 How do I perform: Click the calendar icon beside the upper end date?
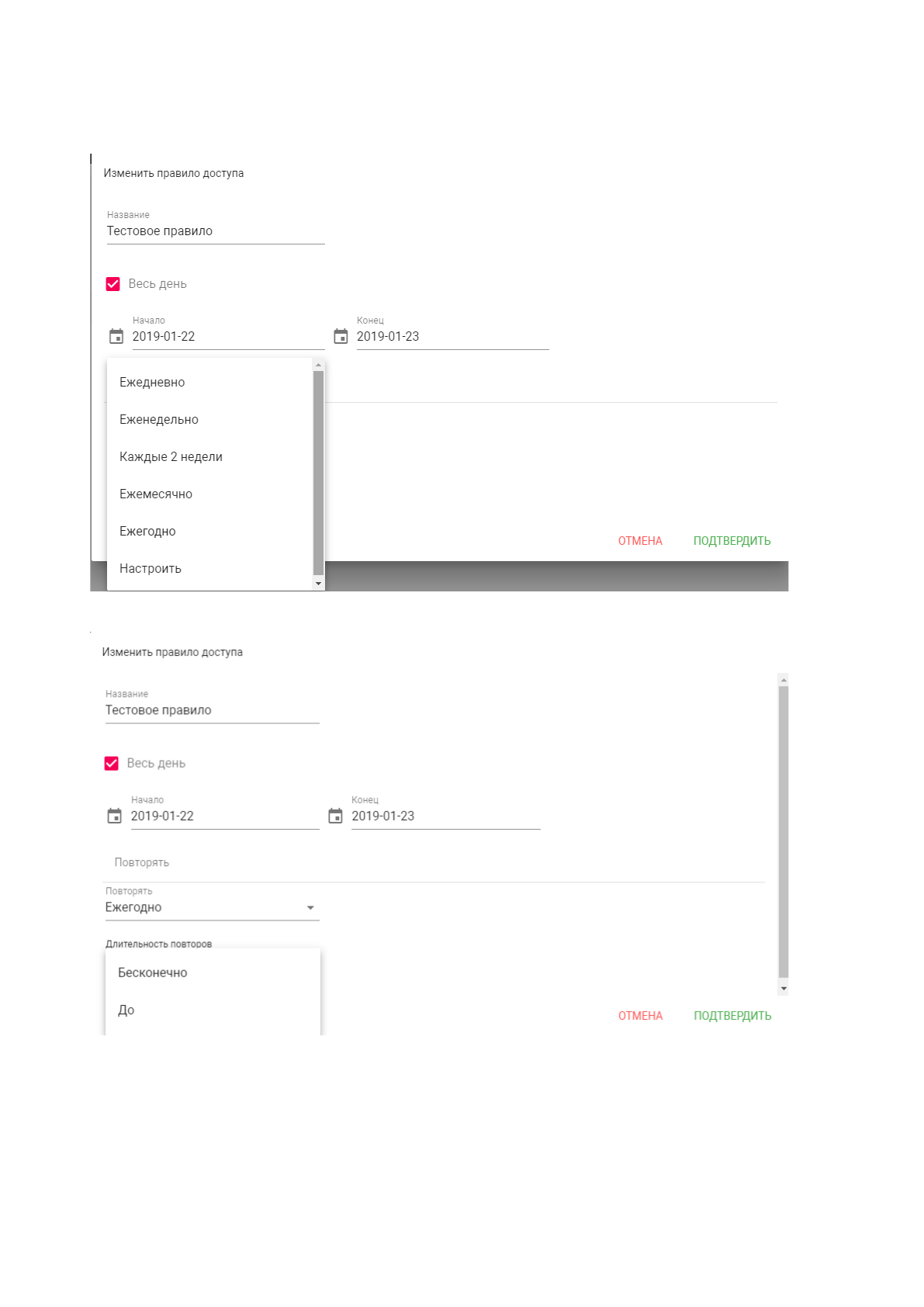[x=341, y=336]
